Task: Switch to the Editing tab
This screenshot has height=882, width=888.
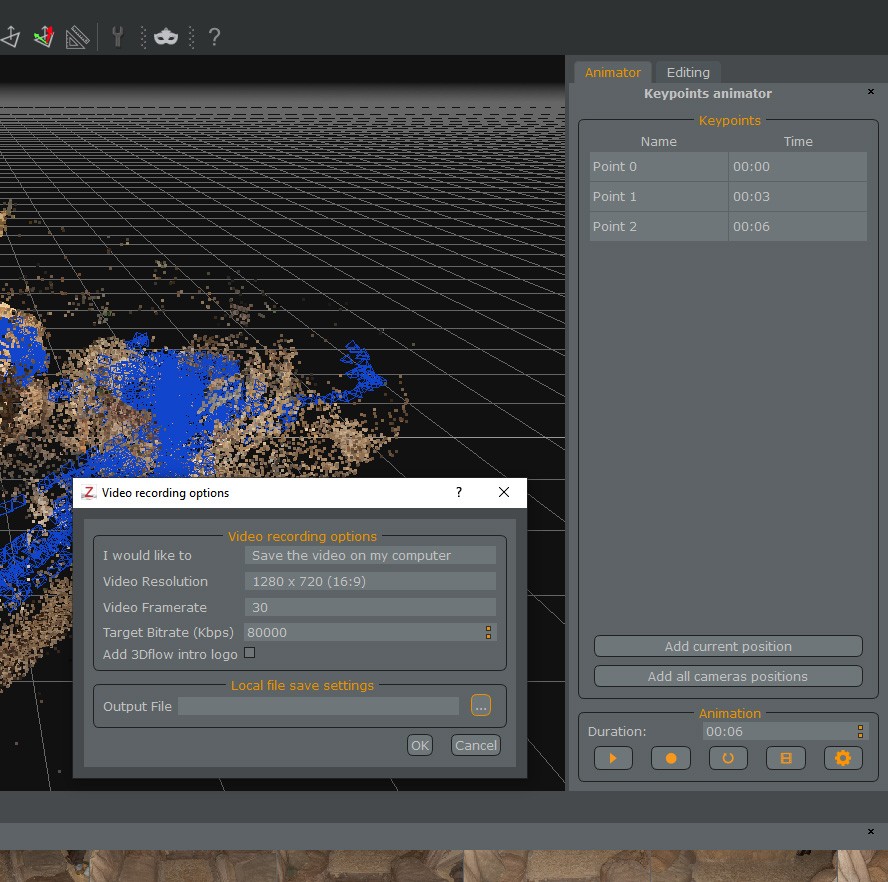Action: coord(688,72)
